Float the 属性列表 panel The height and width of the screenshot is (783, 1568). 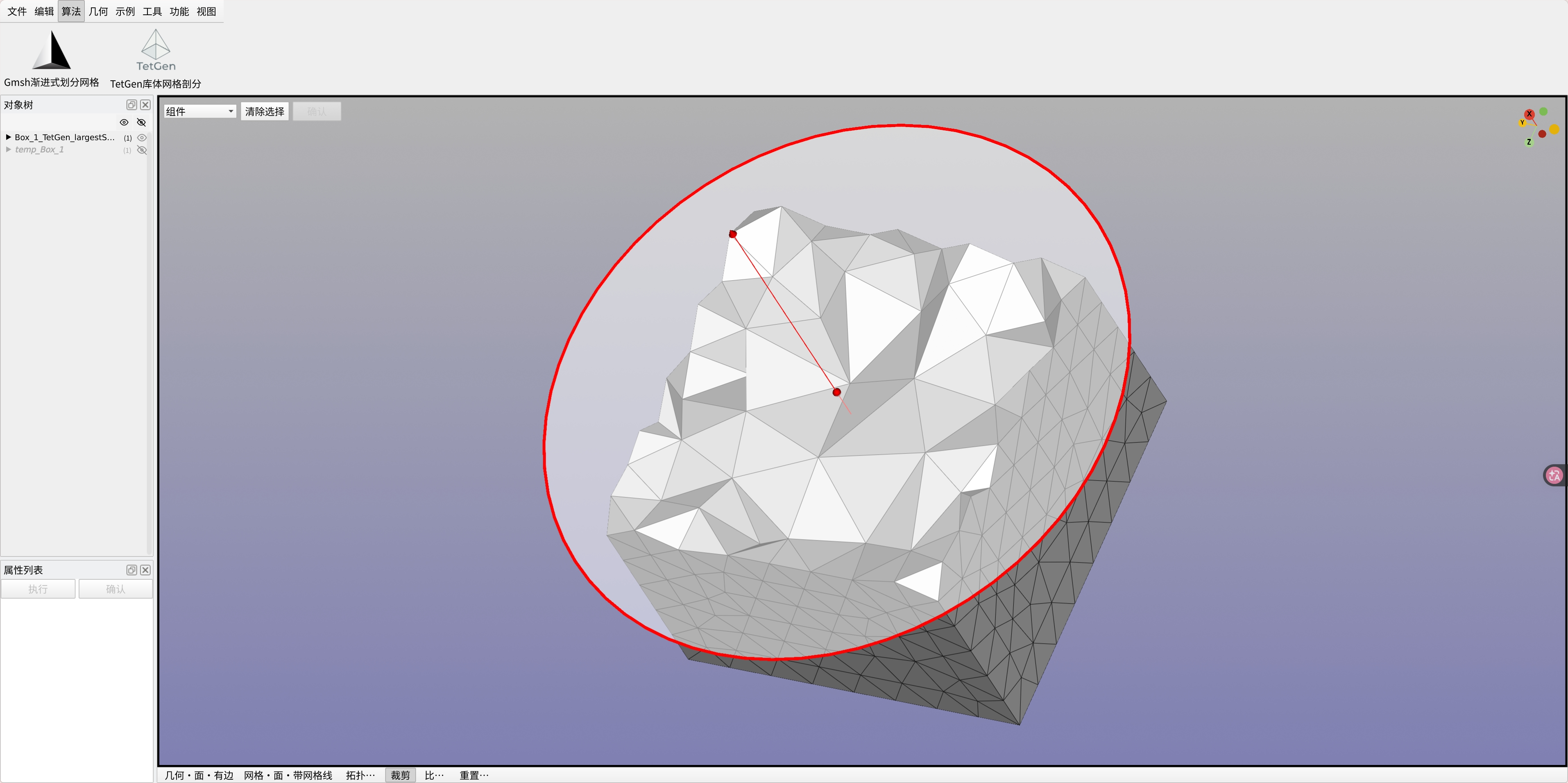(131, 570)
